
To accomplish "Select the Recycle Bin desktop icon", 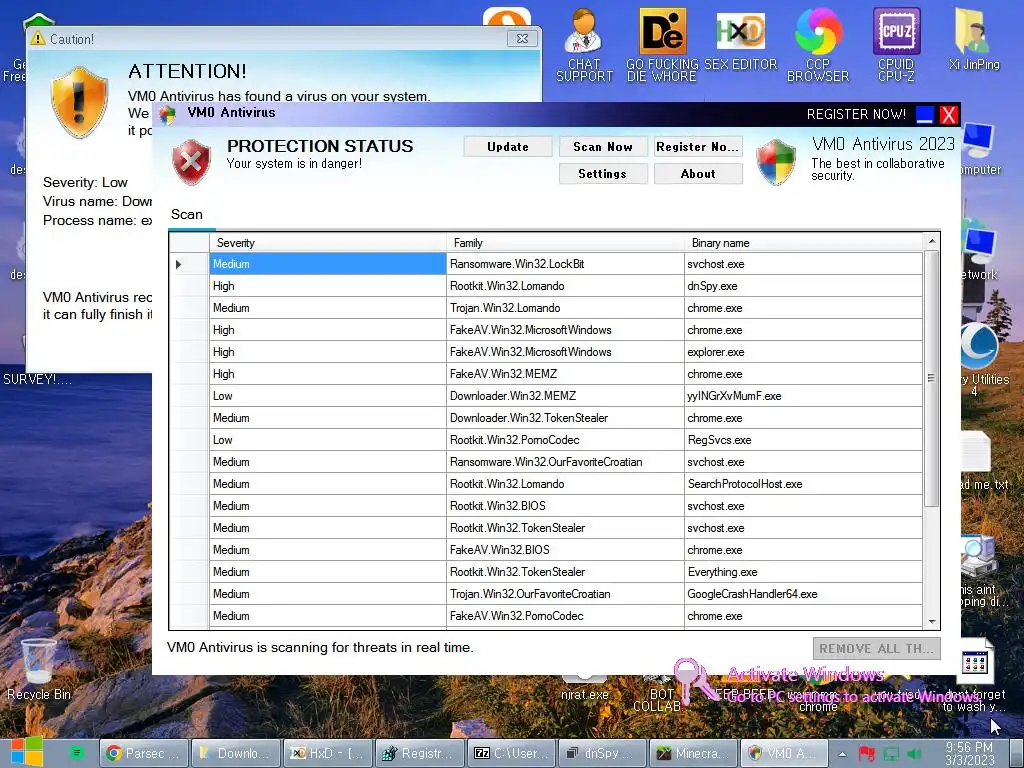I will click(39, 669).
